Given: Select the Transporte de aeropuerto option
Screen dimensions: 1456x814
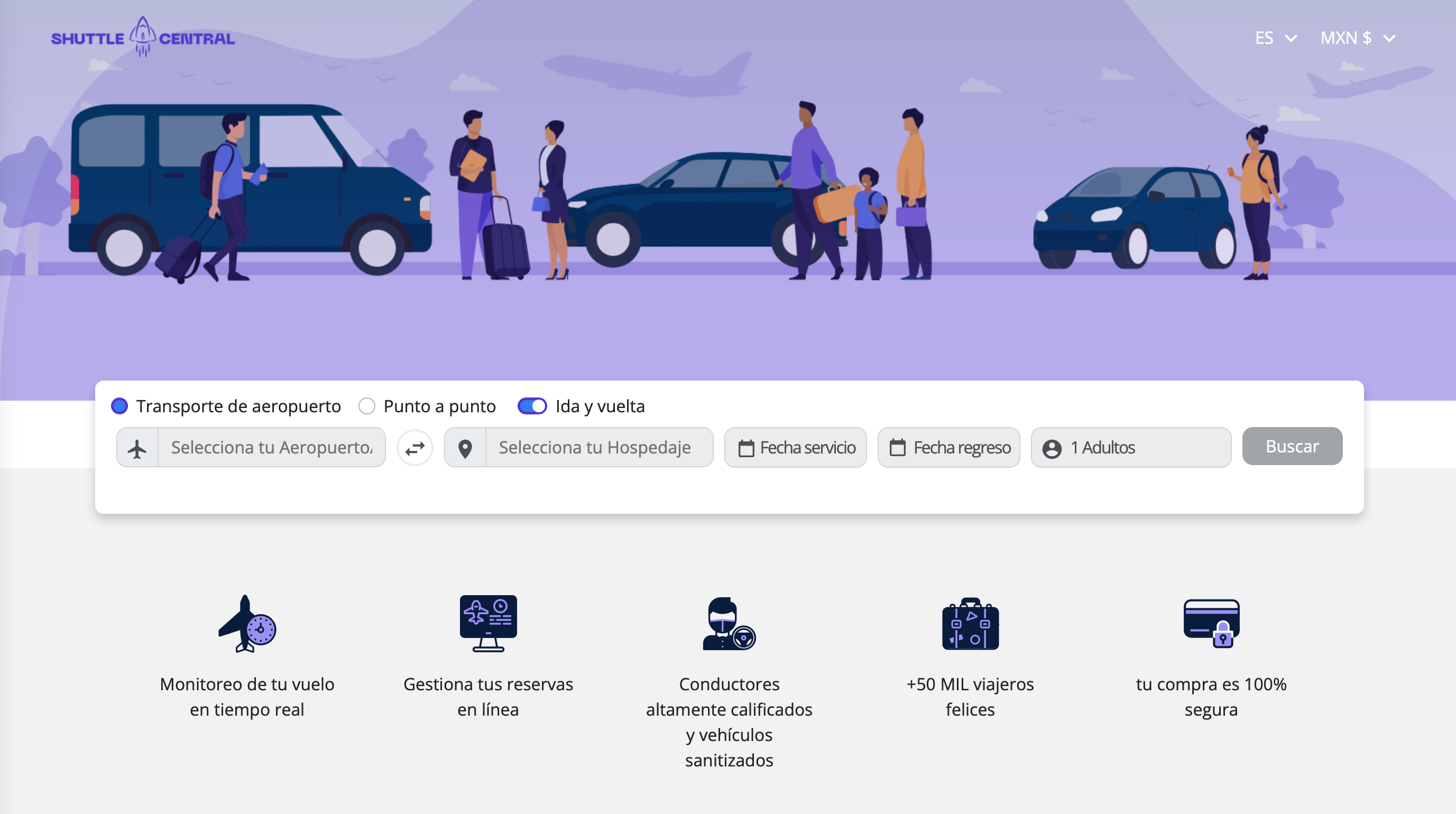Looking at the screenshot, I should pyautogui.click(x=120, y=406).
